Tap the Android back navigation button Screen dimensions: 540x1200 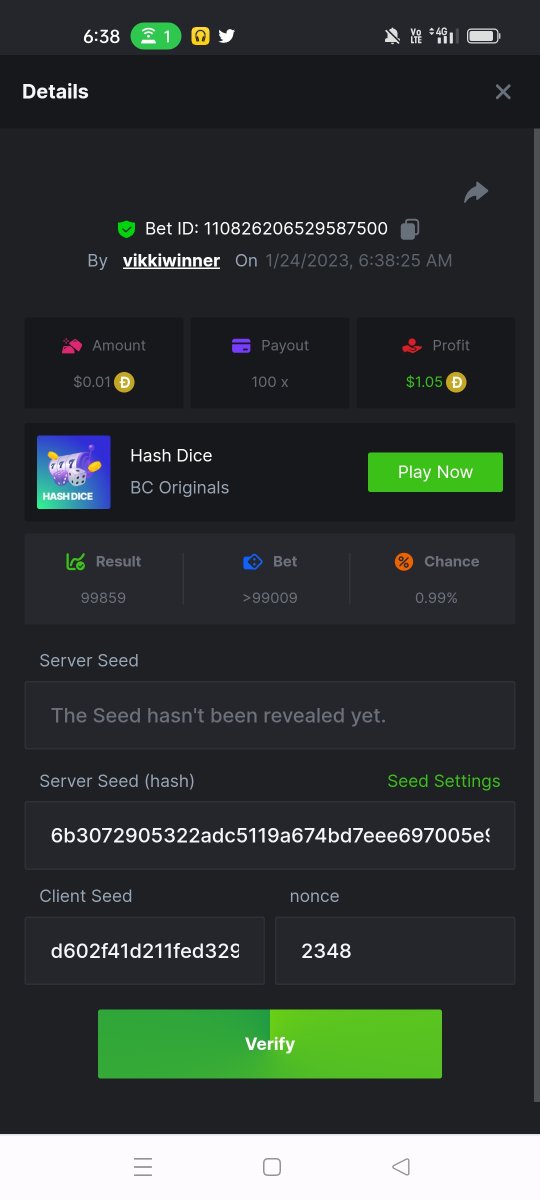coord(401,1167)
